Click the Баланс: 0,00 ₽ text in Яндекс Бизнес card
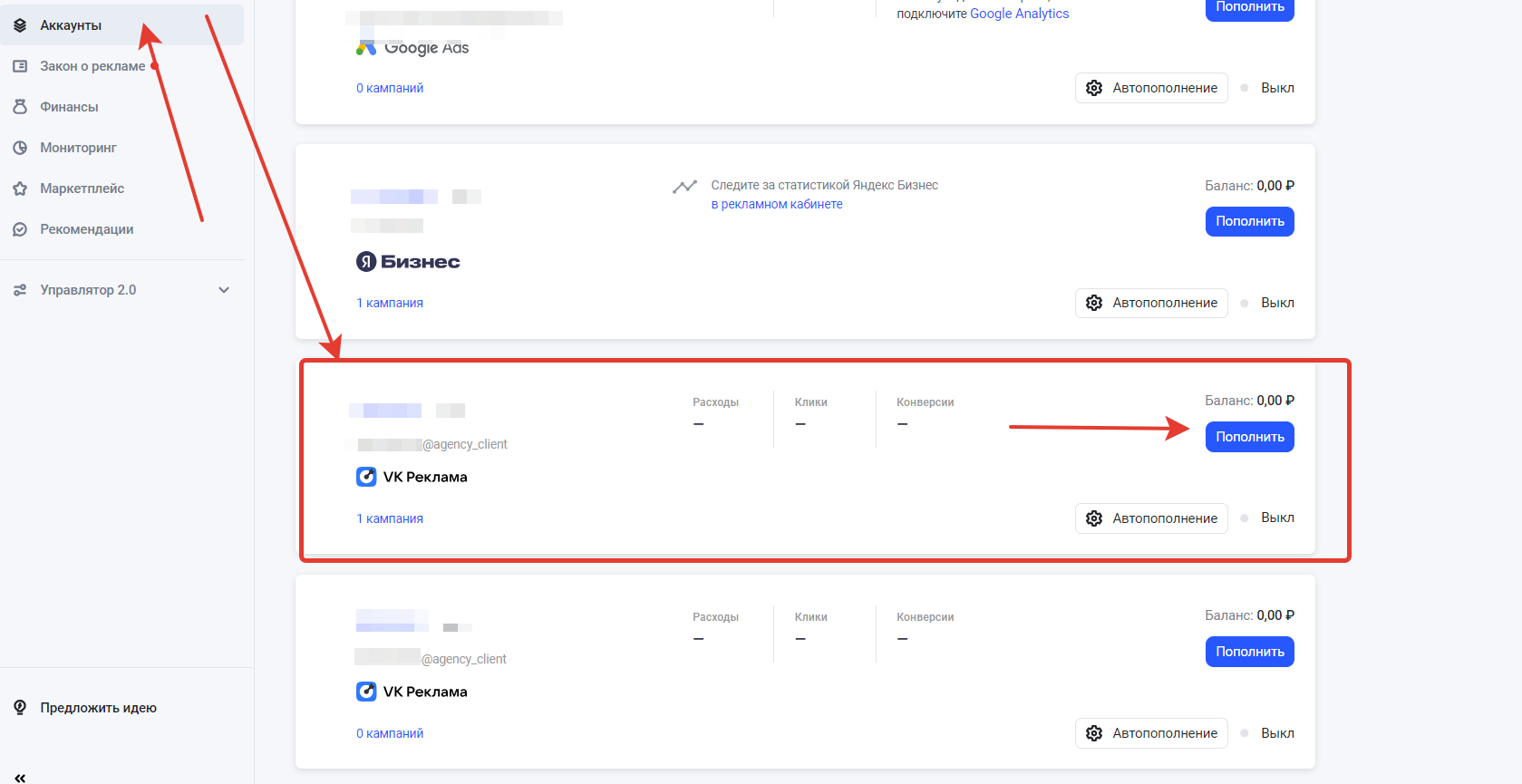This screenshot has width=1522, height=784. coord(1249,186)
